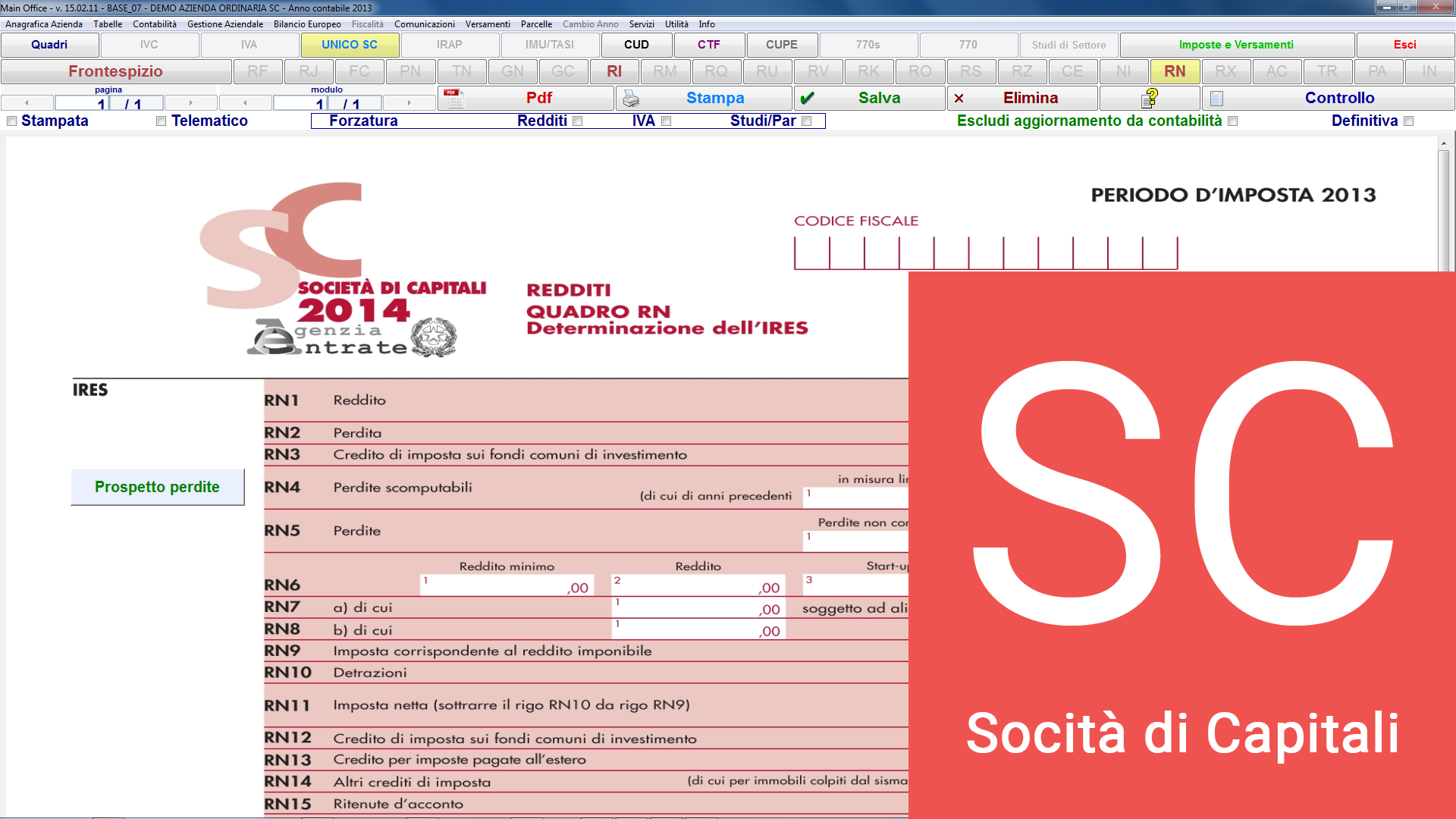Select the UNICO SC tab
This screenshot has height=819, width=1456.
[x=350, y=45]
